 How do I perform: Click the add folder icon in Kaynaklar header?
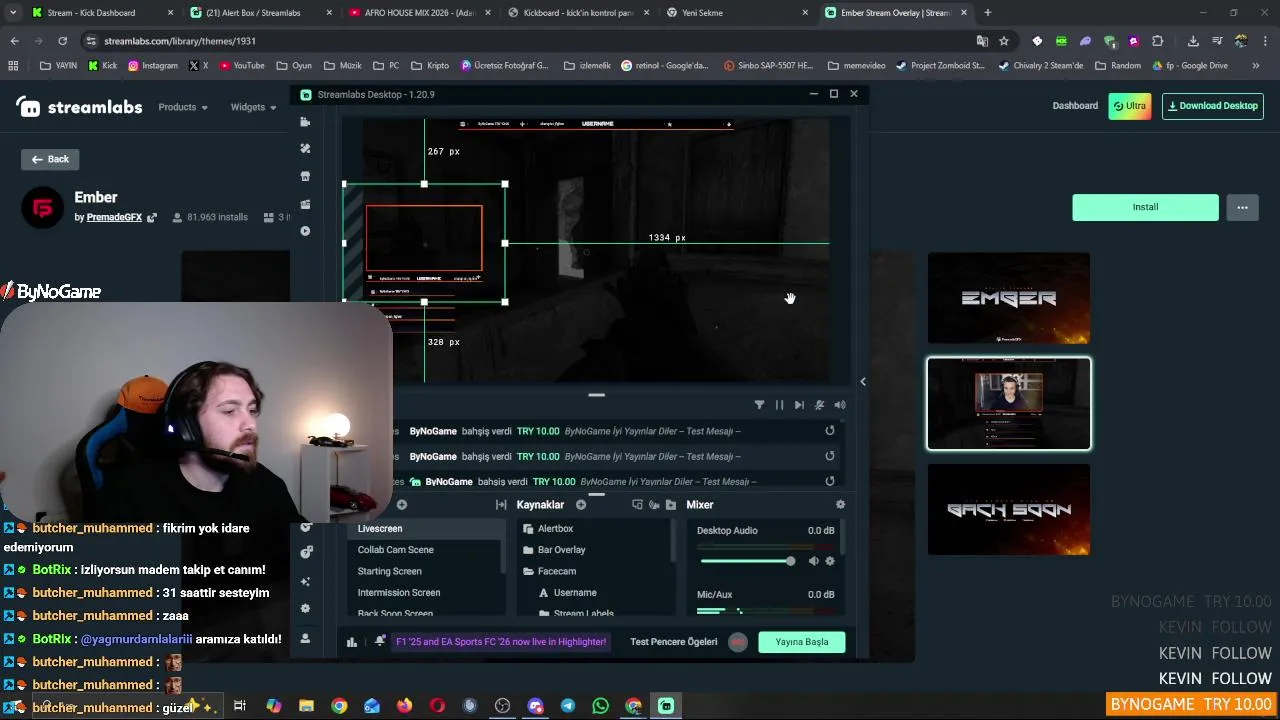pyautogui.click(x=671, y=505)
